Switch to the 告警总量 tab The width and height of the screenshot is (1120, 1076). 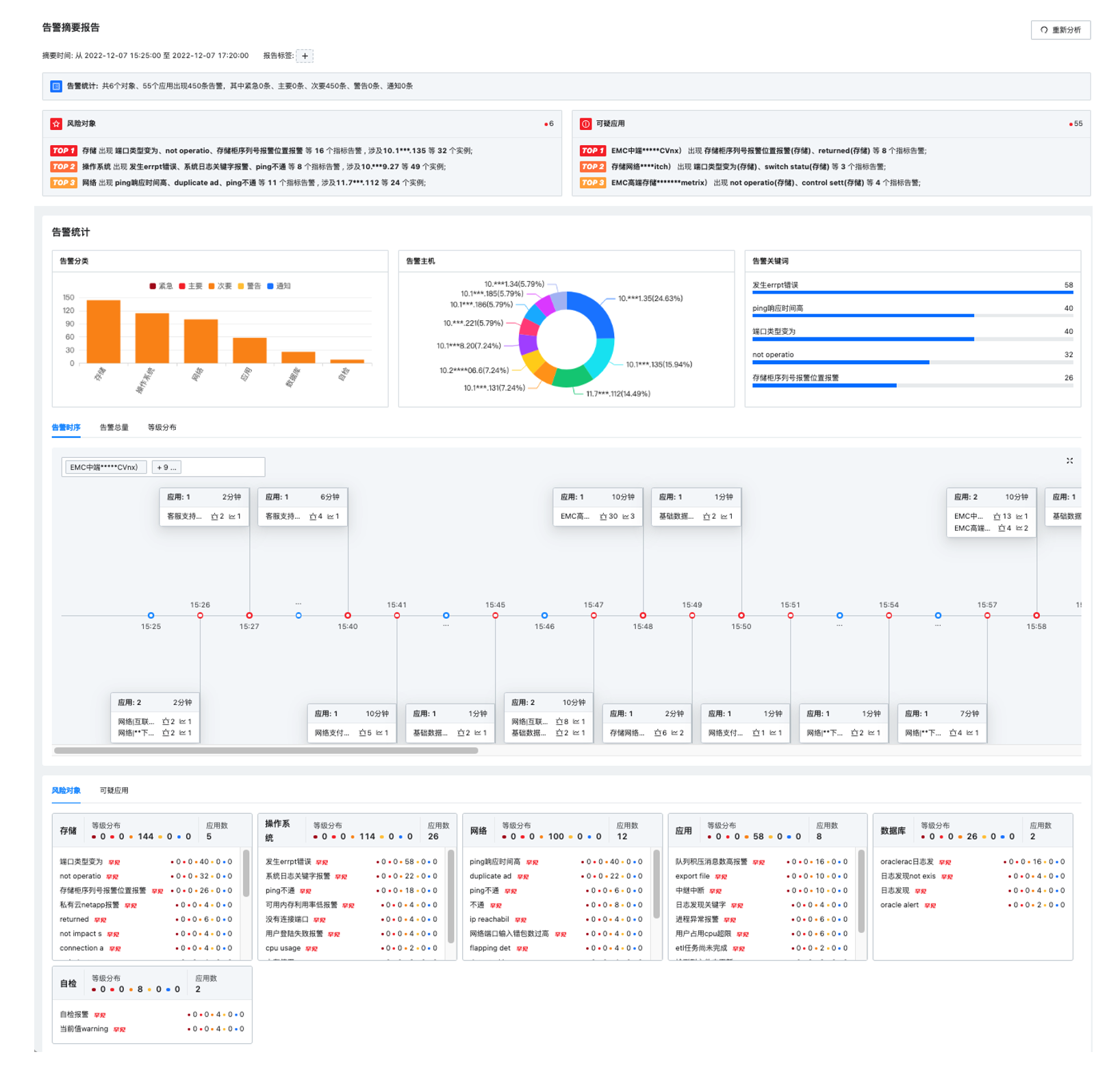(x=114, y=427)
